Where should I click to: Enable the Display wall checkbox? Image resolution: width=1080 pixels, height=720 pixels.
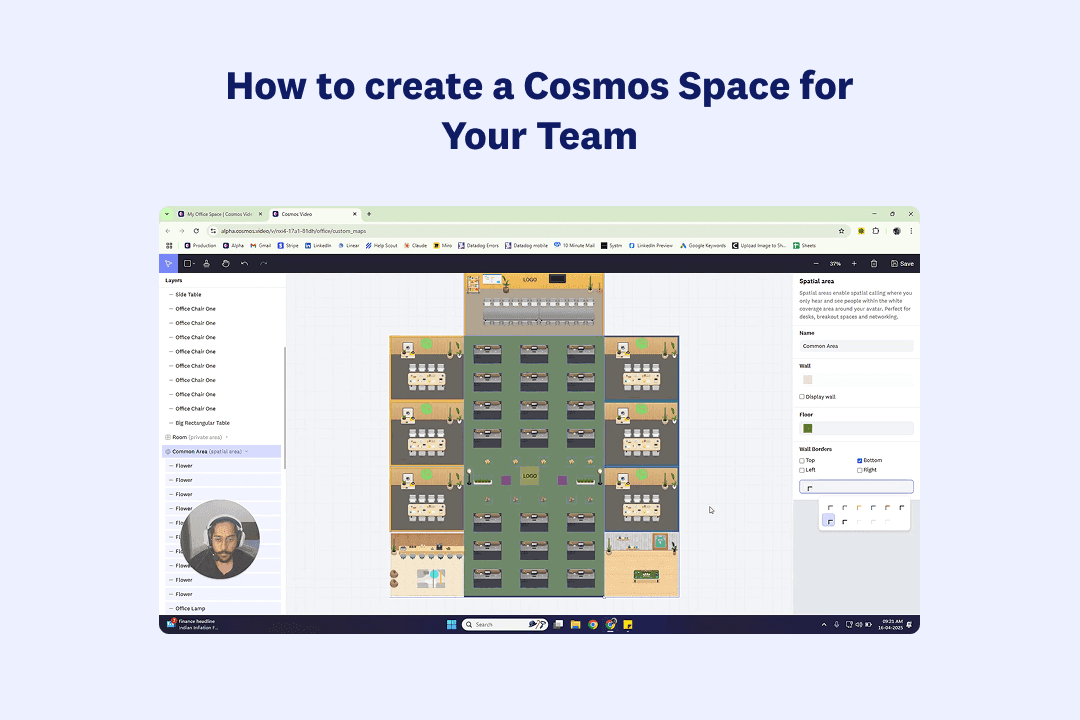tap(802, 396)
